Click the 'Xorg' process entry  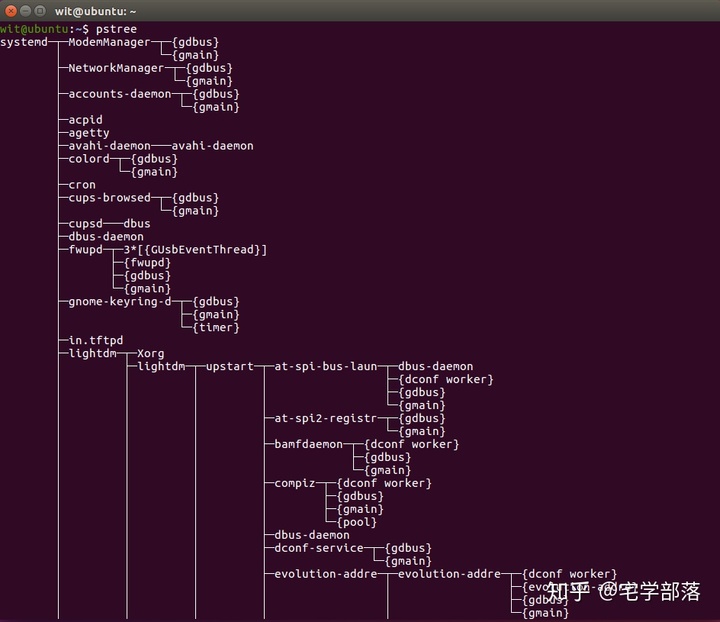pyautogui.click(x=151, y=353)
